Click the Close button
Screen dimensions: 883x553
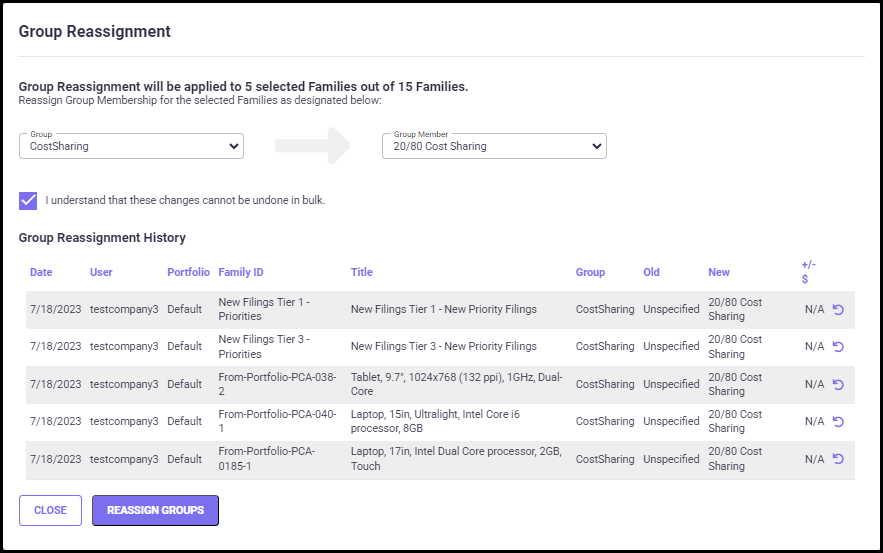coord(50,510)
